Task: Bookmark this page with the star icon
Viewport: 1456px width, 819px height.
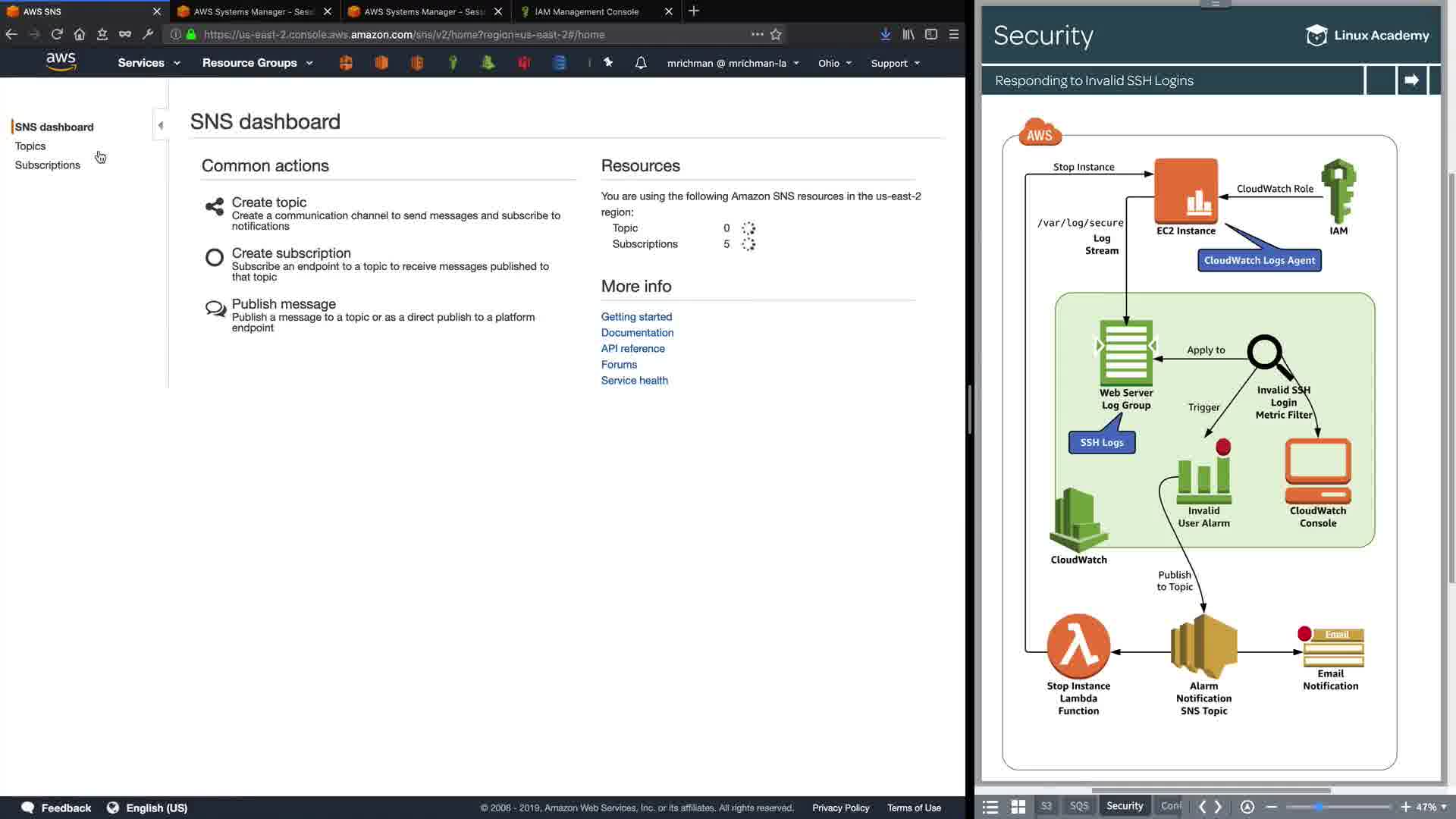Action: (x=776, y=34)
